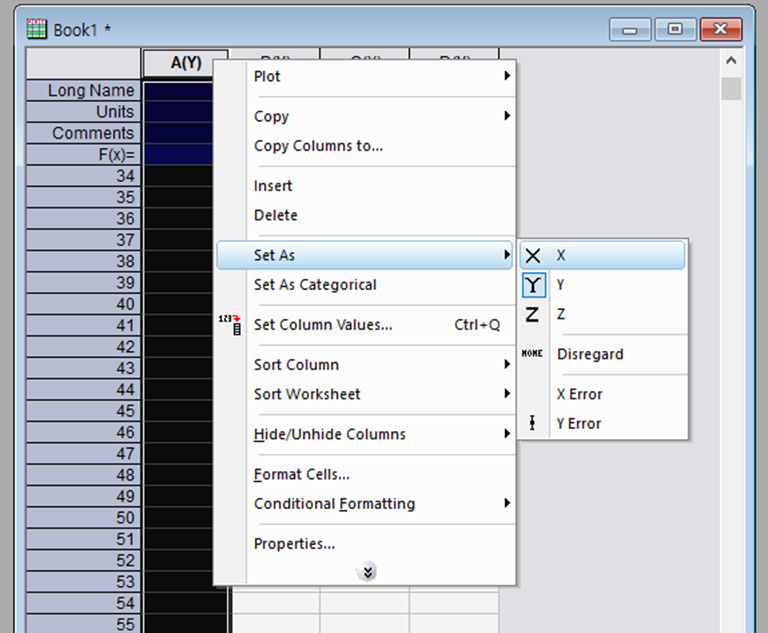The image size is (768, 633).
Task: Set column as Disregard
Action: pyautogui.click(x=602, y=354)
